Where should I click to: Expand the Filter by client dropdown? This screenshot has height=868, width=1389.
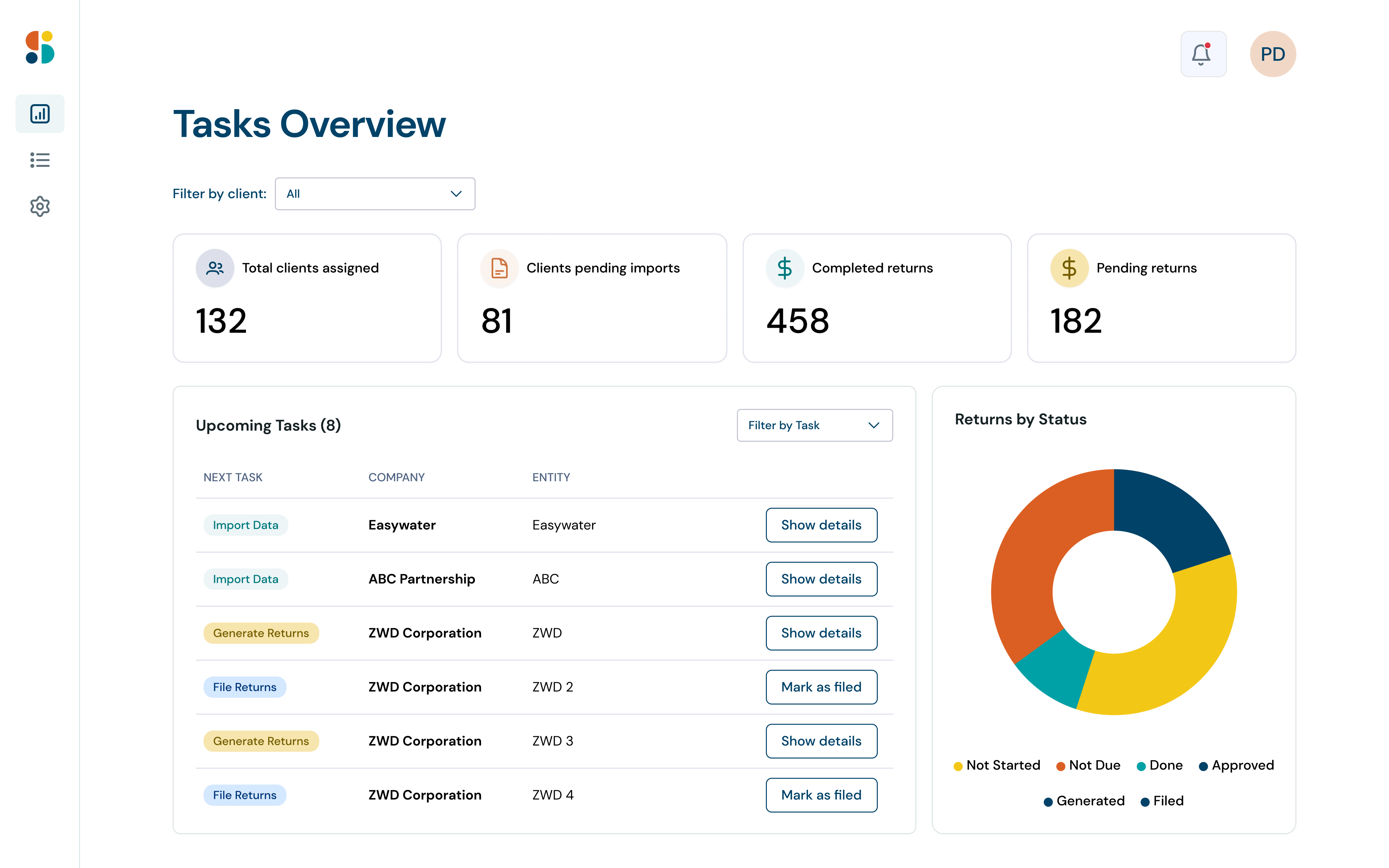tap(375, 194)
